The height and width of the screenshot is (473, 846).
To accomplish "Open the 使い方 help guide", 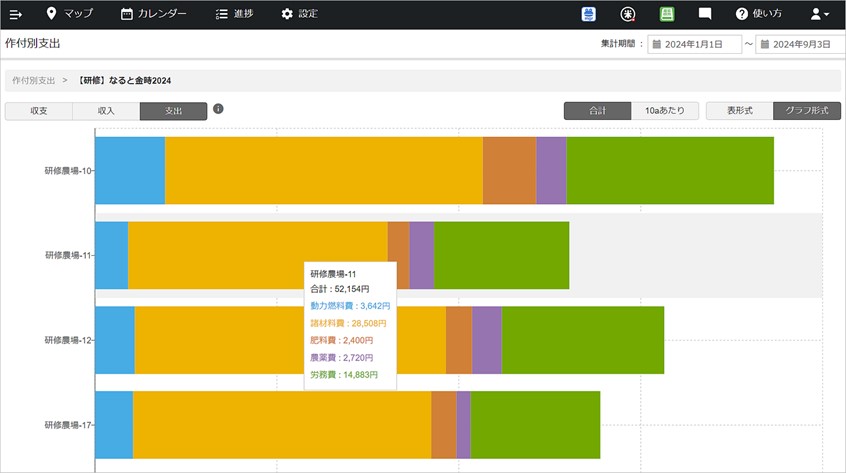I will point(758,14).
